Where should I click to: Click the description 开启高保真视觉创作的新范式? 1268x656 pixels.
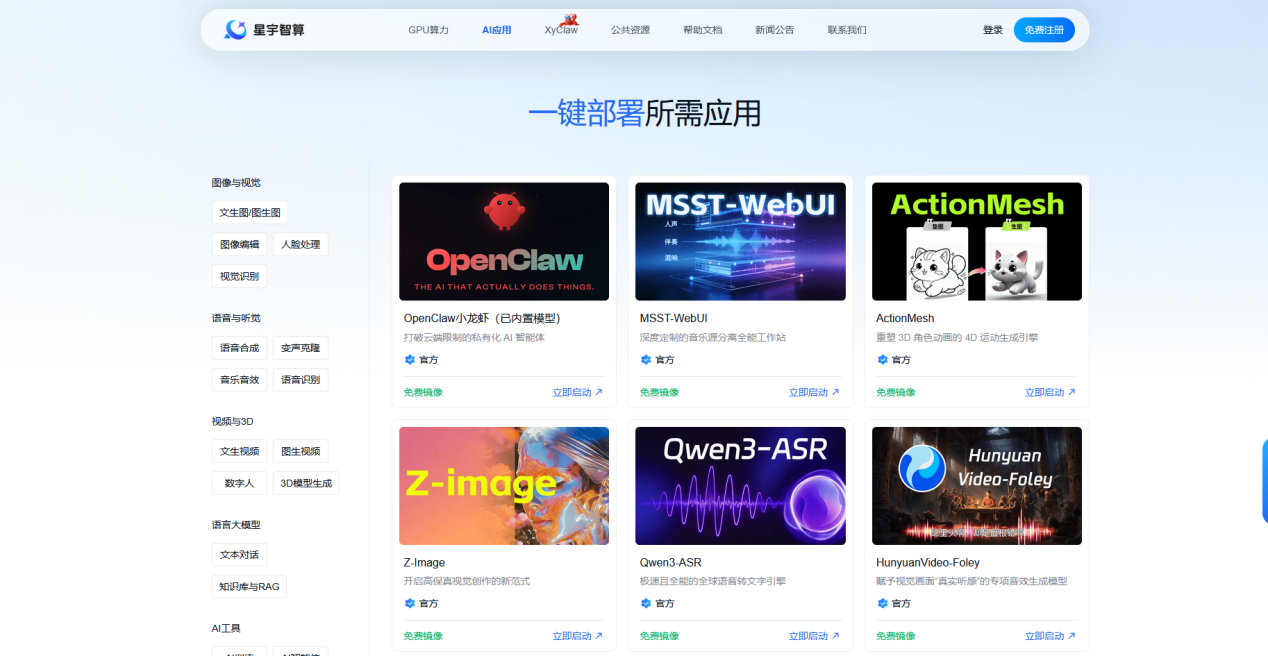coord(467,581)
